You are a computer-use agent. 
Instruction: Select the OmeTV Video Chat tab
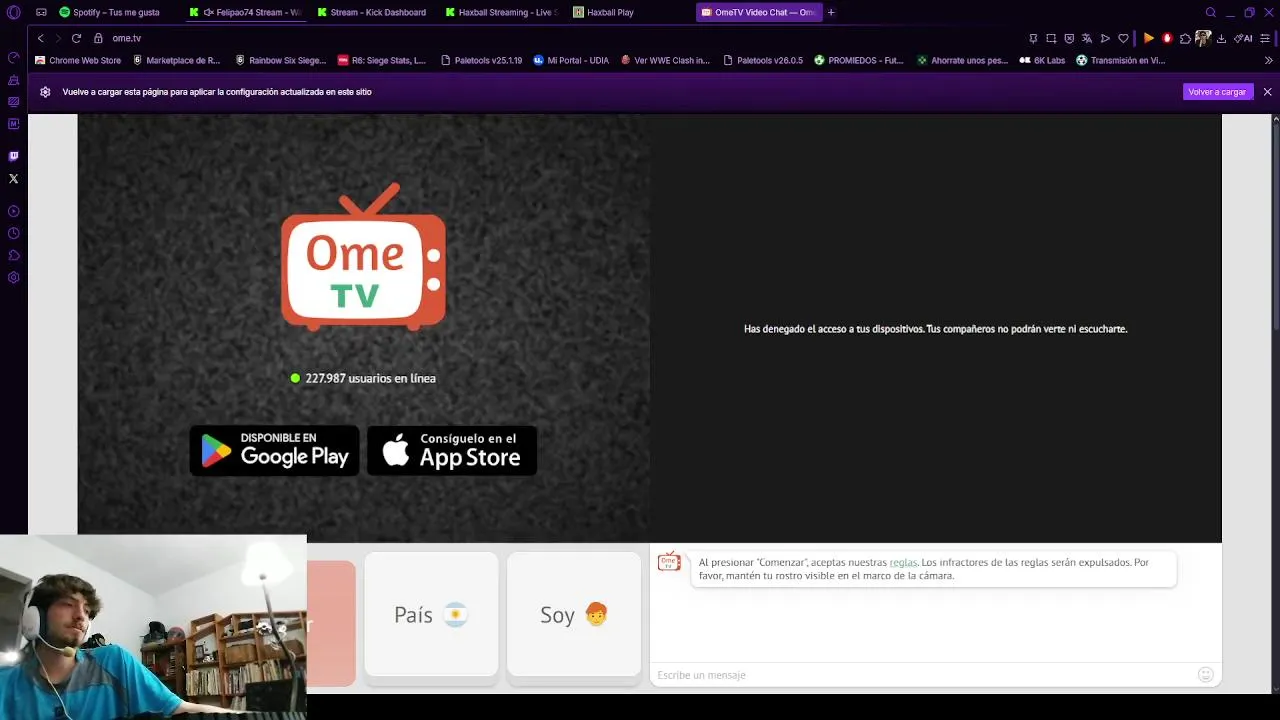758,12
